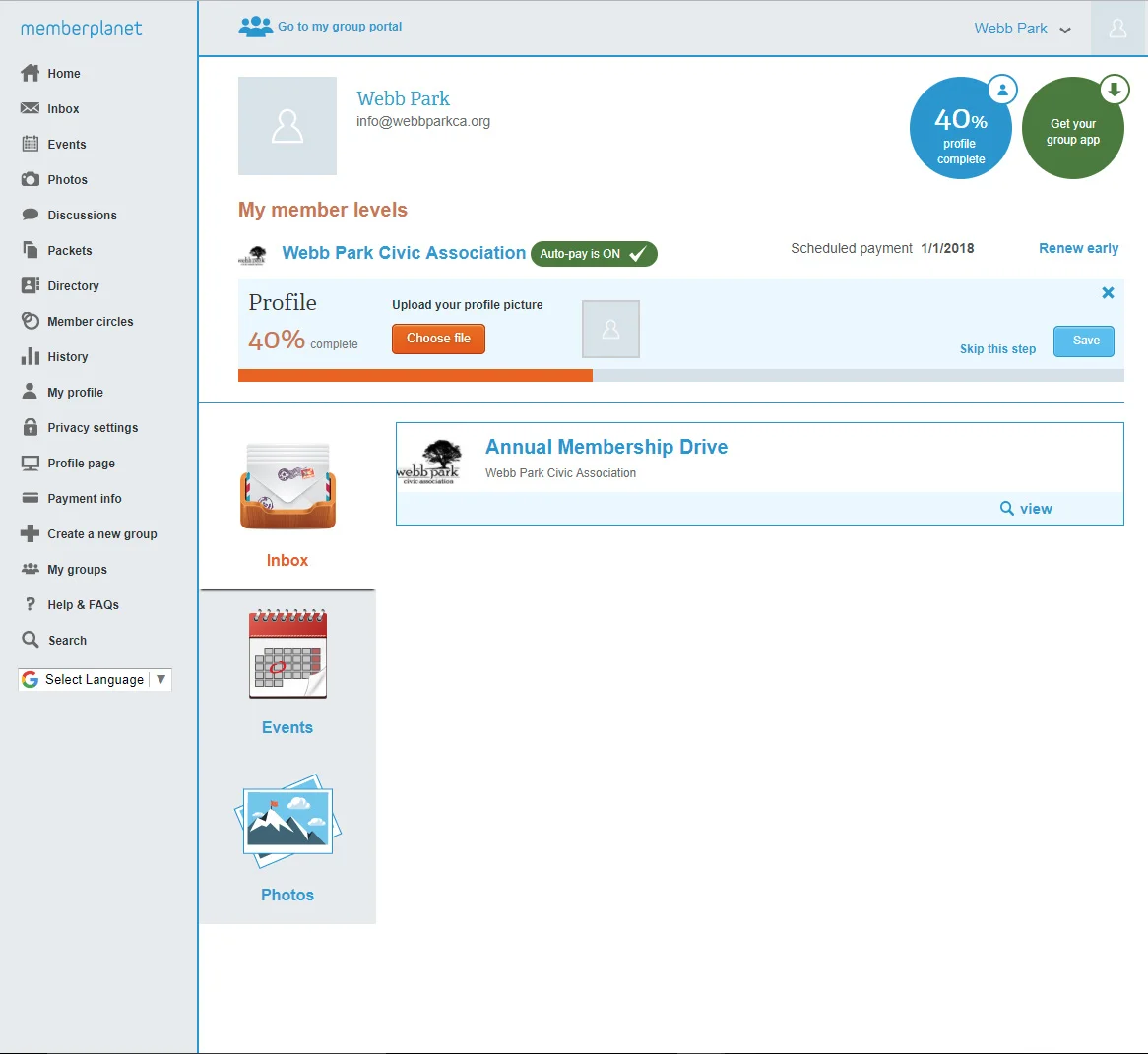This screenshot has width=1148, height=1054.
Task: Click the Help & FAQs question mark icon
Action: [30, 604]
